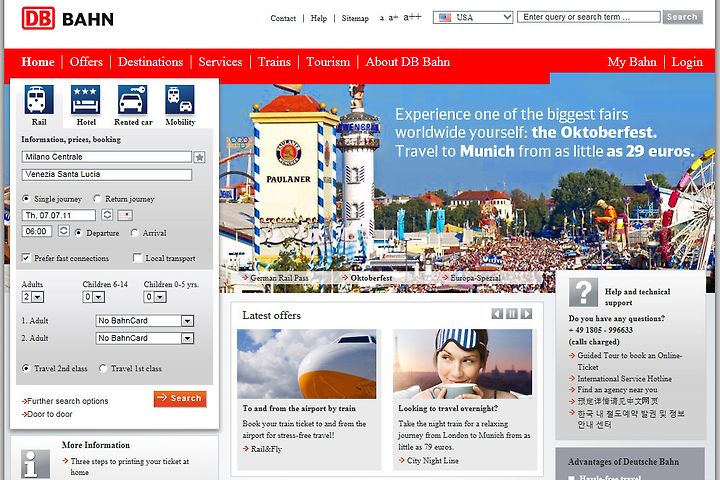Click the night train woman thumbnail
The height and width of the screenshot is (480, 720).
click(x=462, y=363)
